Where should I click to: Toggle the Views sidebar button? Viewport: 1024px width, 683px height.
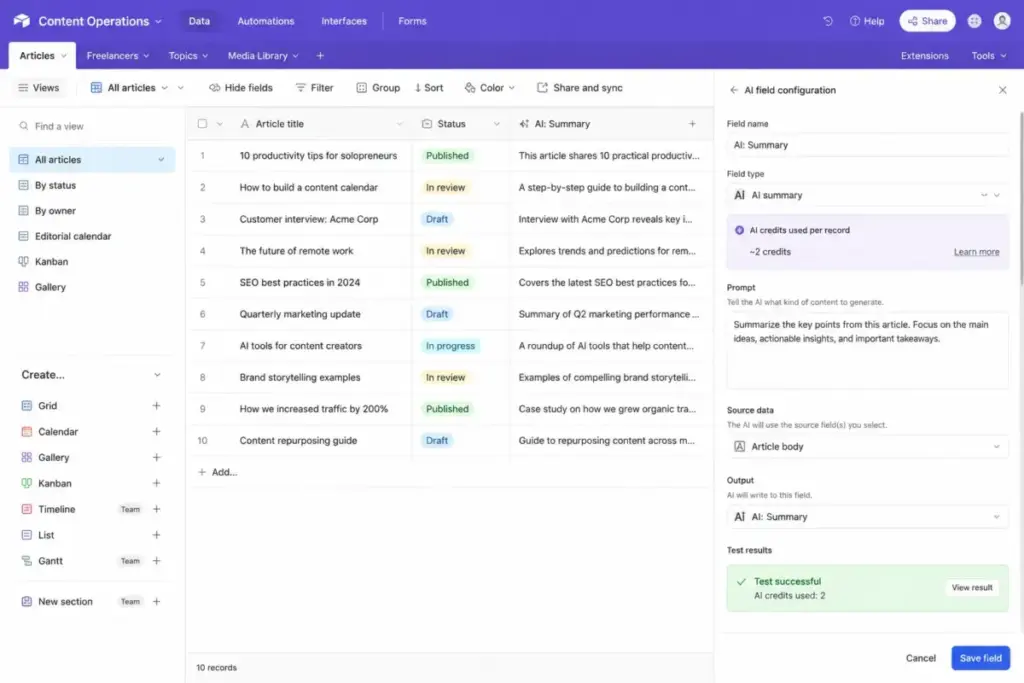pos(39,87)
